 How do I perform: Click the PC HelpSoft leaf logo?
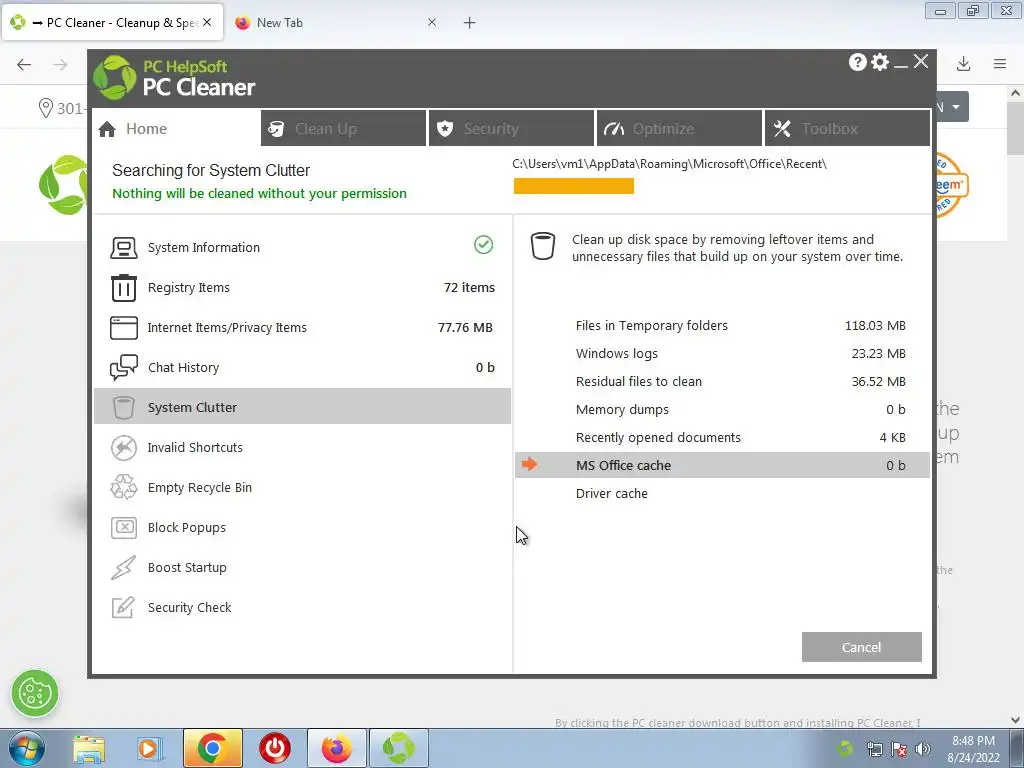click(x=114, y=78)
